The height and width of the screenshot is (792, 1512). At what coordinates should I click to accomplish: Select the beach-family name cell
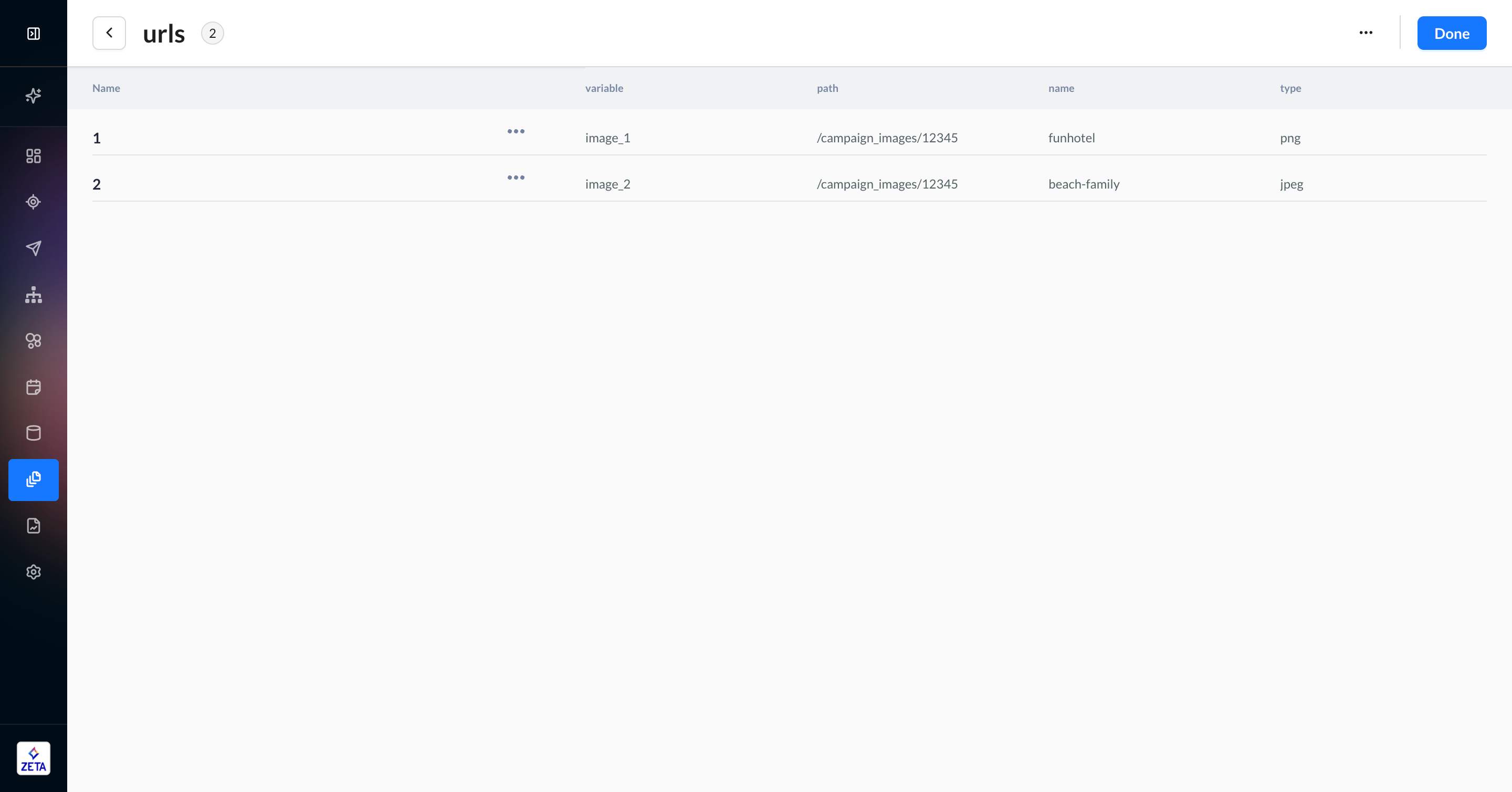[1084, 184]
